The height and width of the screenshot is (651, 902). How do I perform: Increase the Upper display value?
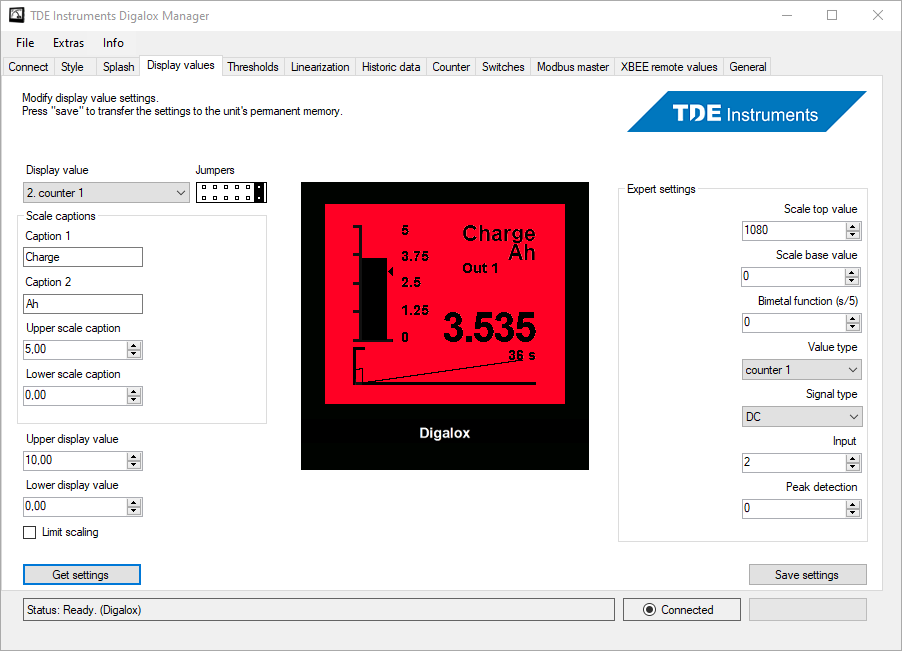[x=134, y=456]
